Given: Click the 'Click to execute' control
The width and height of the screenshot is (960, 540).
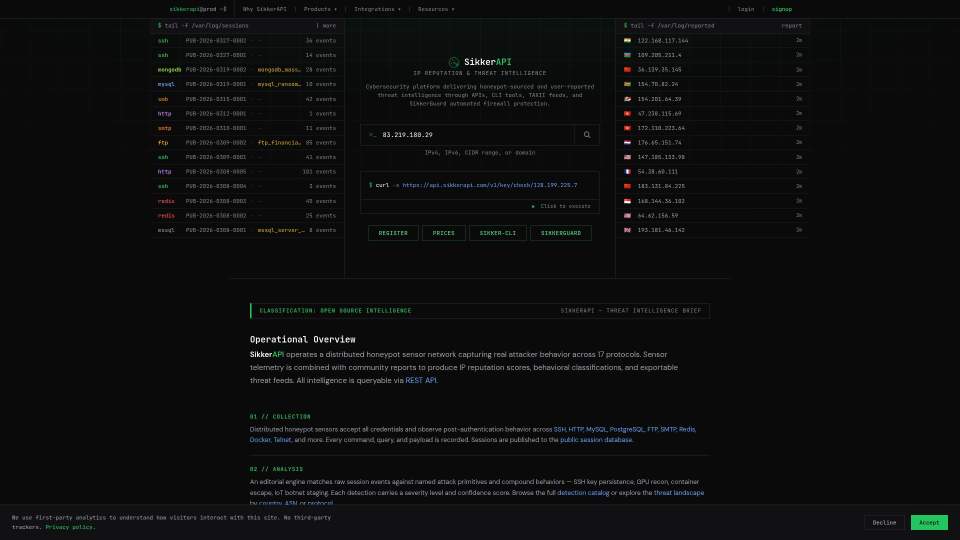Looking at the screenshot, I should (561, 206).
